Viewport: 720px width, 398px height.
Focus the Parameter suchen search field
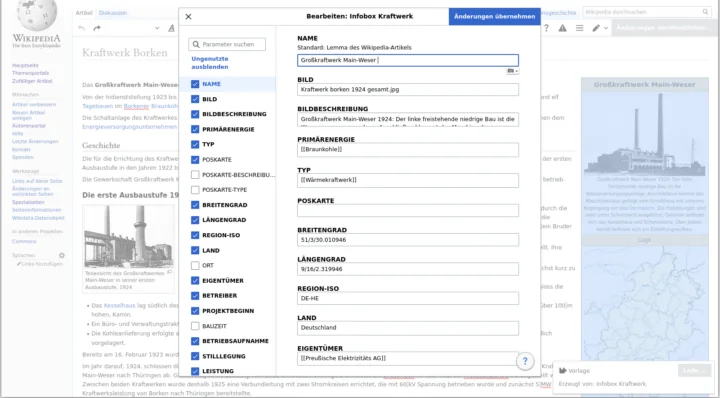point(227,45)
